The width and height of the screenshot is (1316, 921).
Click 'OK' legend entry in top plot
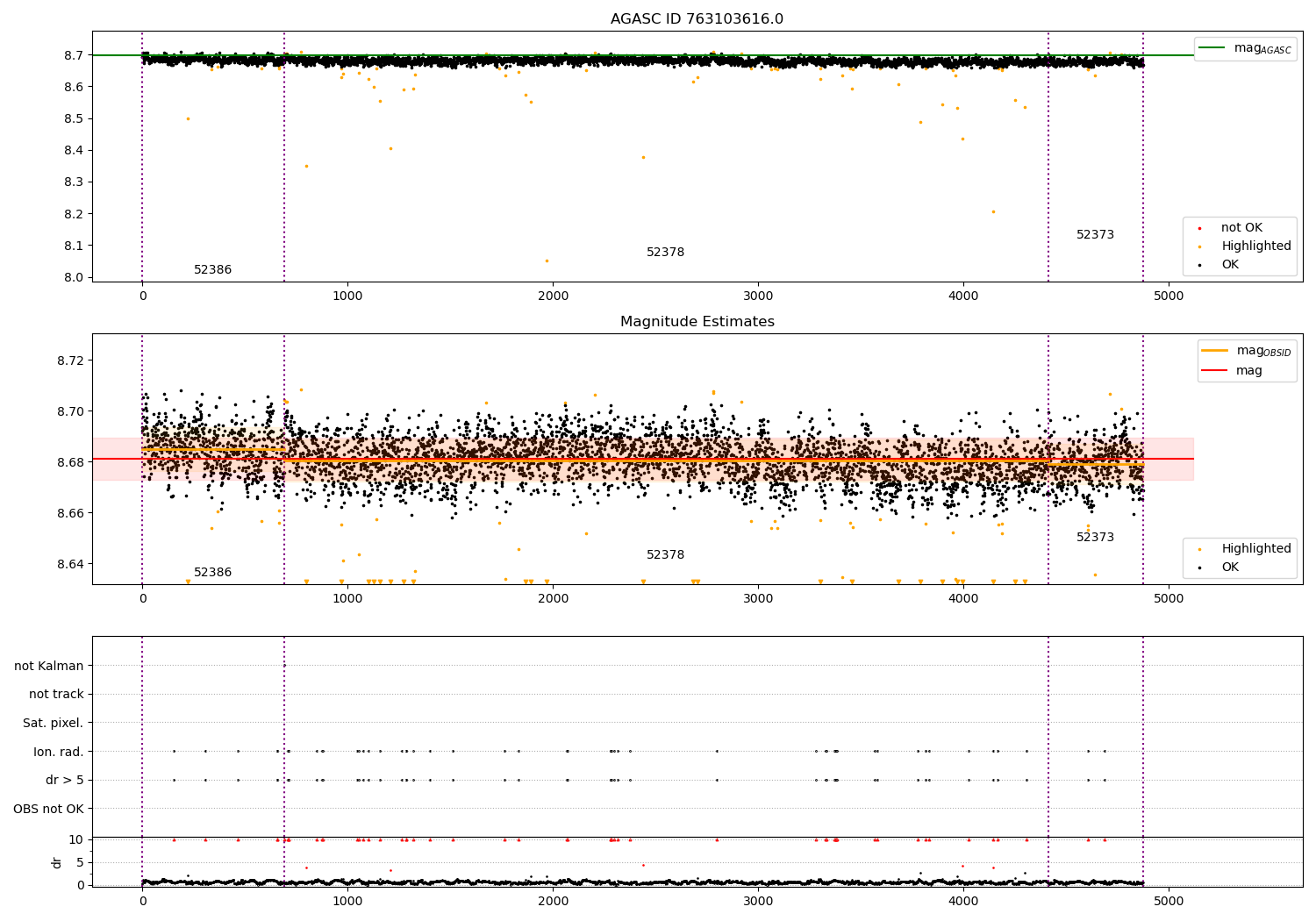(1230, 265)
